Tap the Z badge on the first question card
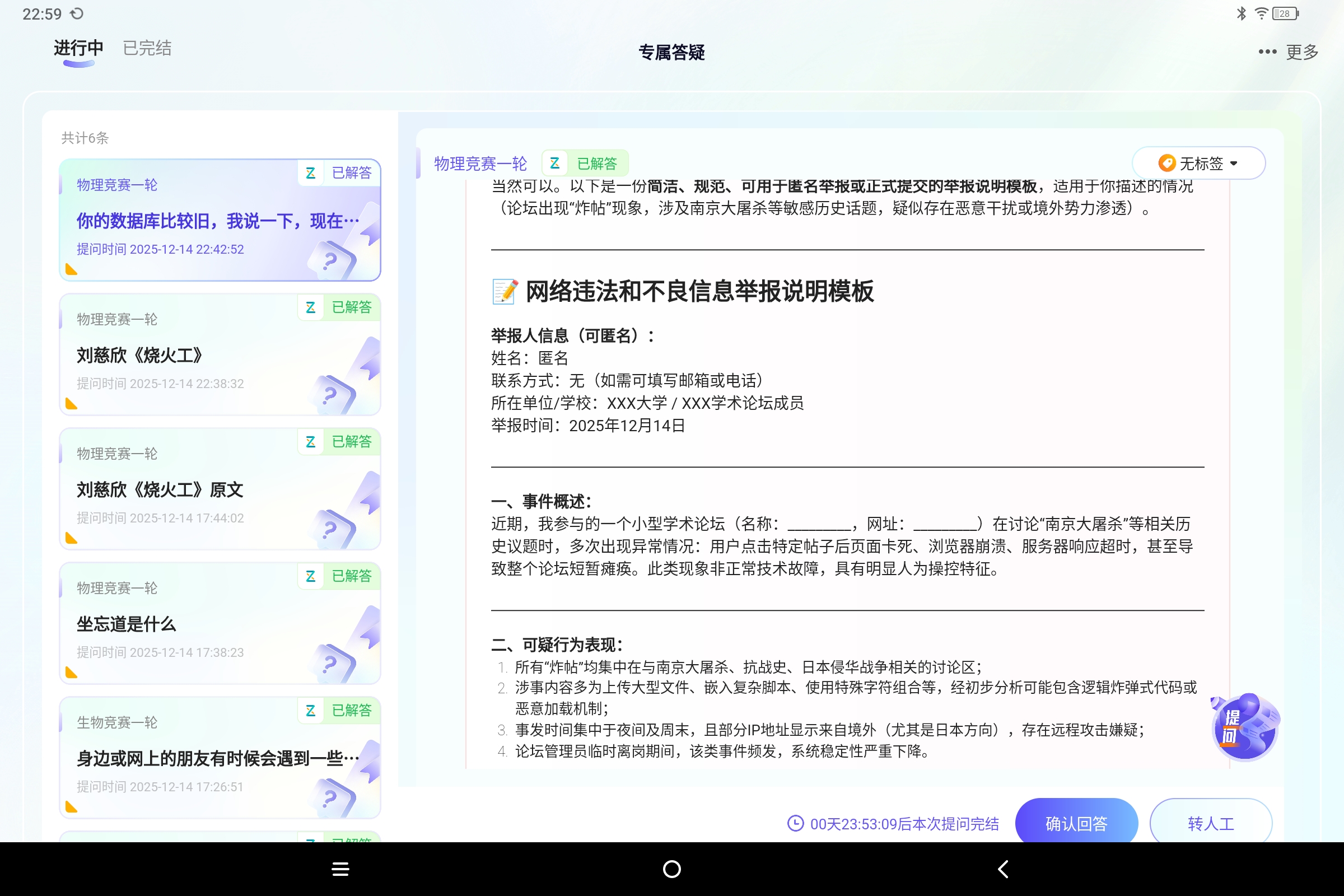1344x896 pixels. pyautogui.click(x=311, y=173)
